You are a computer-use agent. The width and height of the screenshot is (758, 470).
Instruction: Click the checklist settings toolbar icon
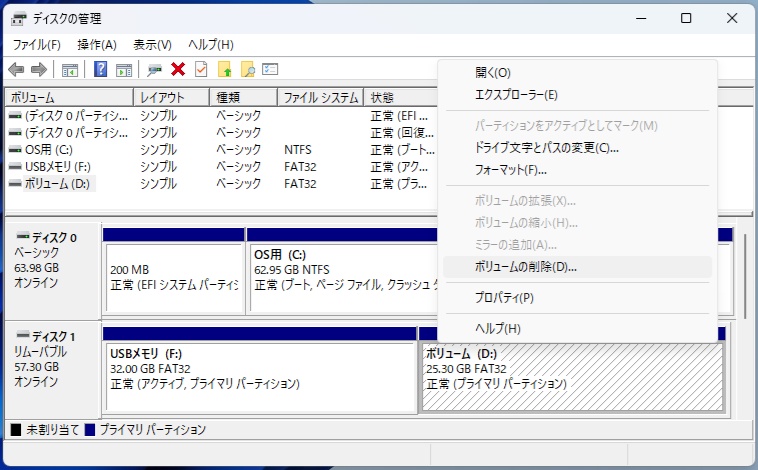270,70
